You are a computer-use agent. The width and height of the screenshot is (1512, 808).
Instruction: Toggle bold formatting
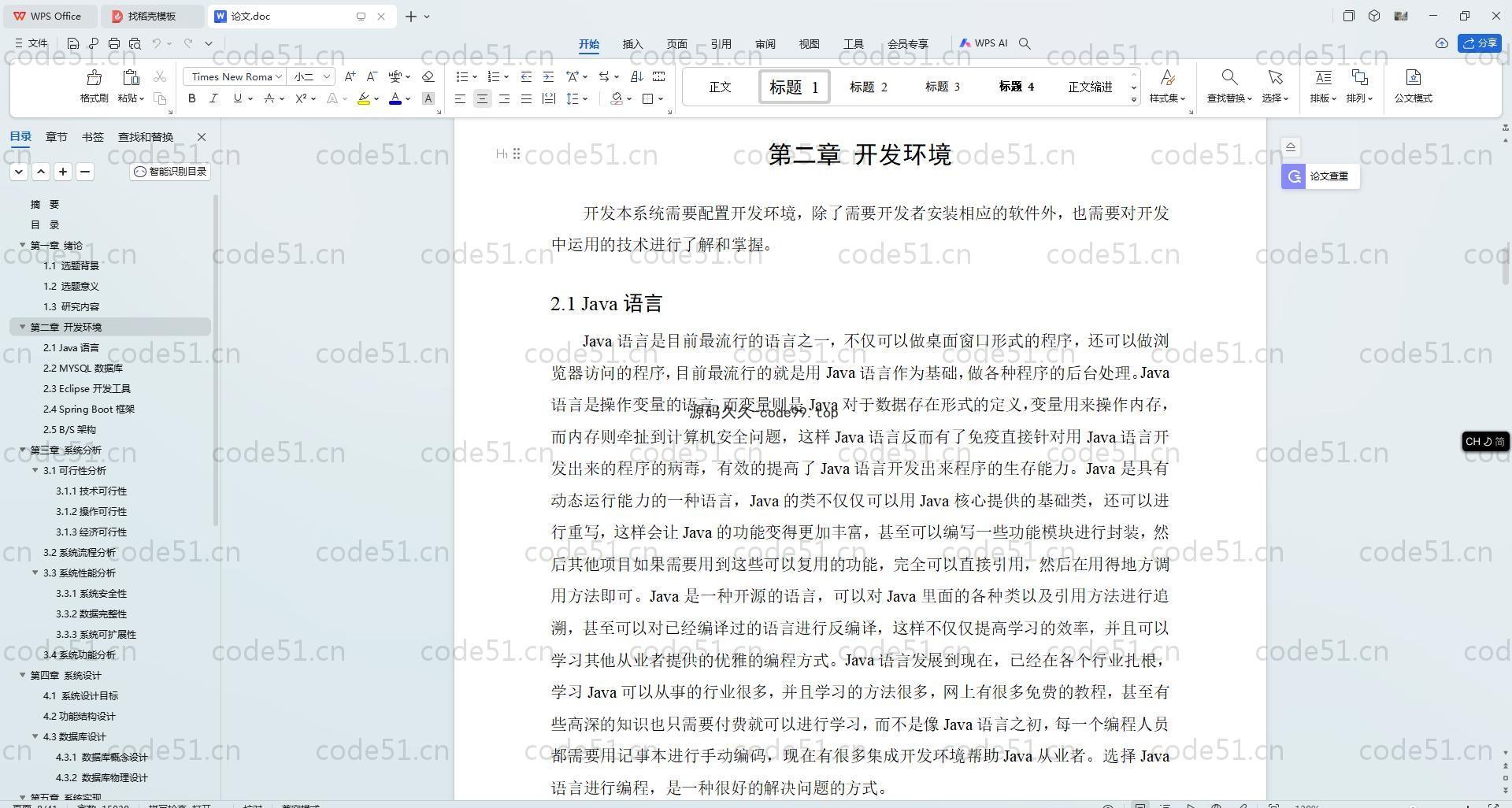click(191, 98)
